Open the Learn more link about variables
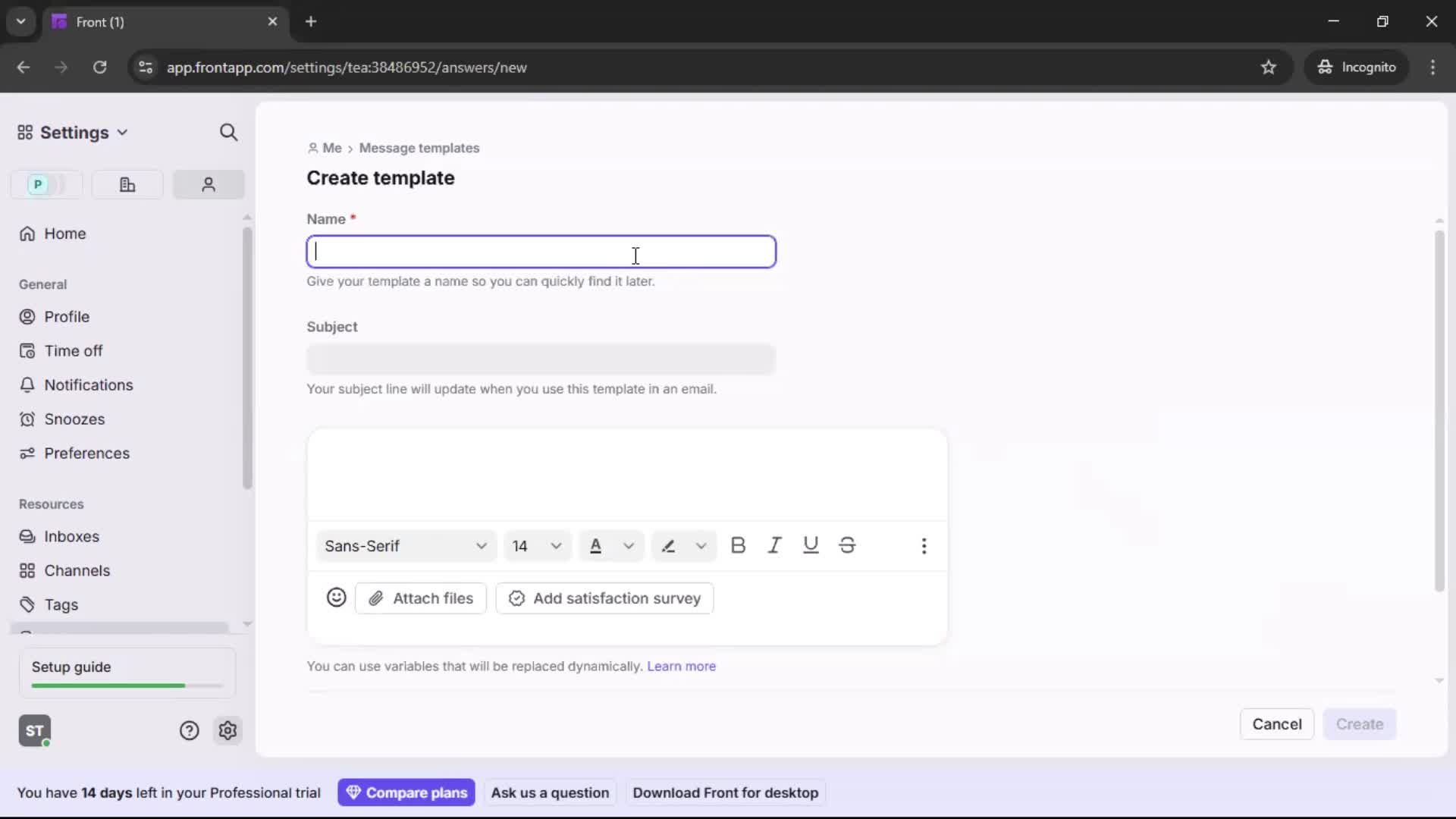This screenshot has width=1456, height=819. pos(681,666)
